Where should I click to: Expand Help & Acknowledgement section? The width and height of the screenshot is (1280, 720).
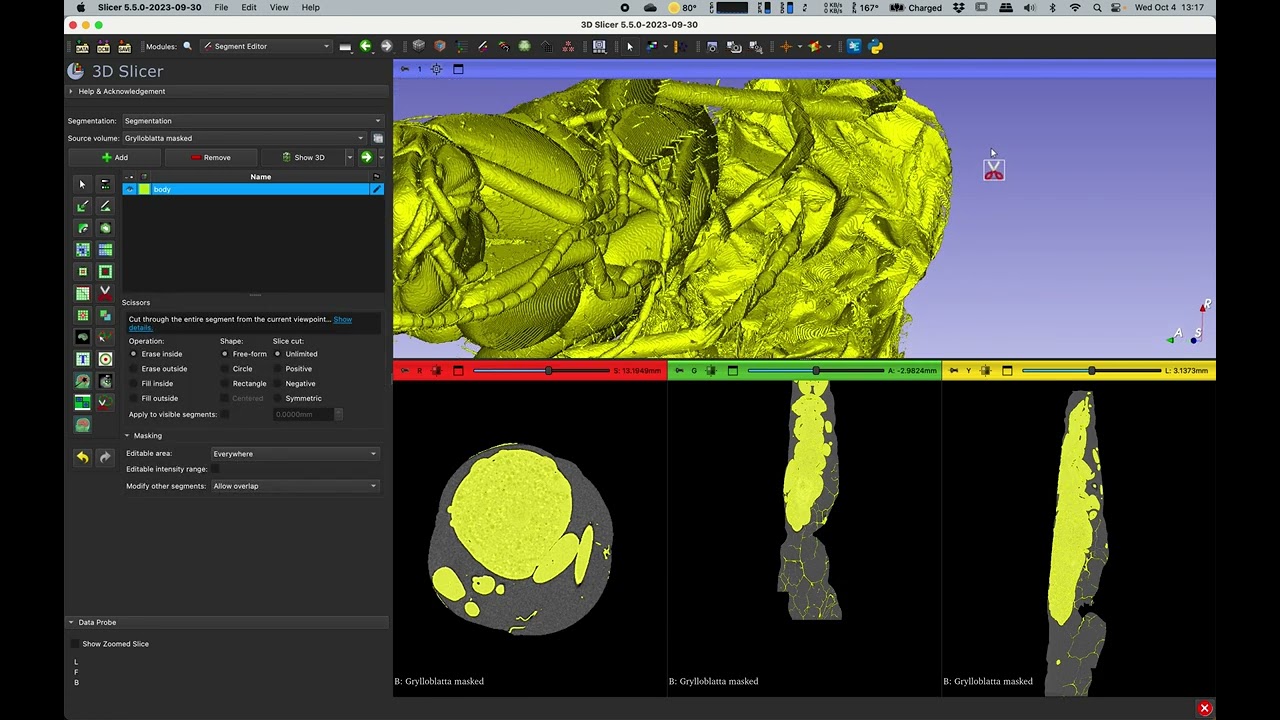pos(71,91)
